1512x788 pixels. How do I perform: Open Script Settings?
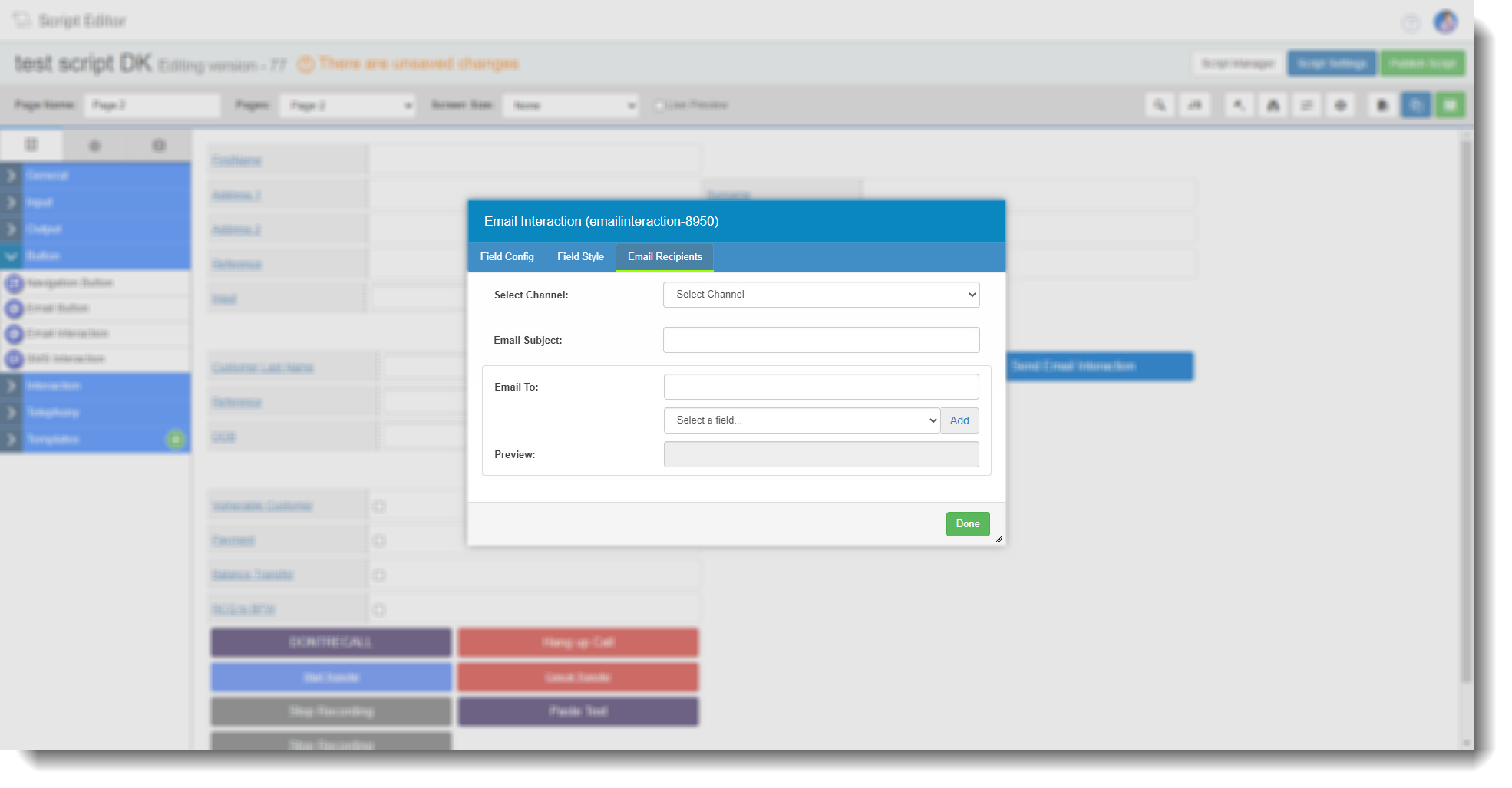(1332, 64)
